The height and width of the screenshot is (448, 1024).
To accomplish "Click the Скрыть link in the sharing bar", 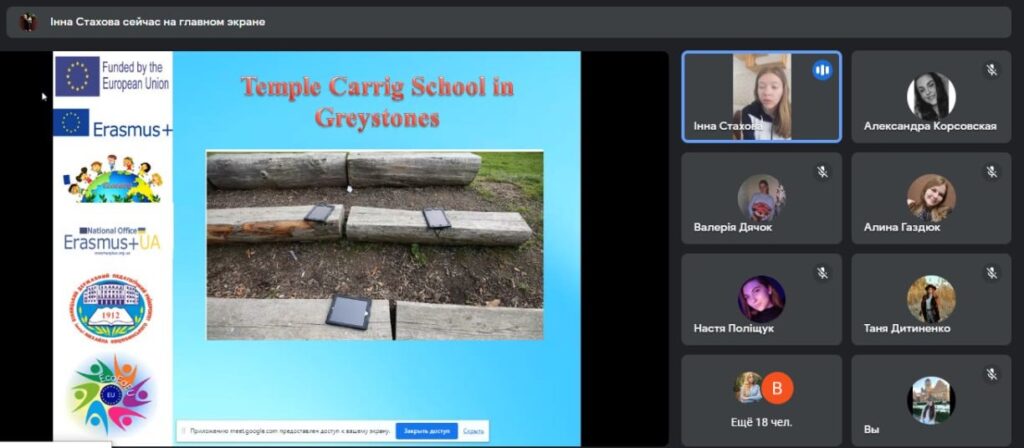I will coord(474,431).
